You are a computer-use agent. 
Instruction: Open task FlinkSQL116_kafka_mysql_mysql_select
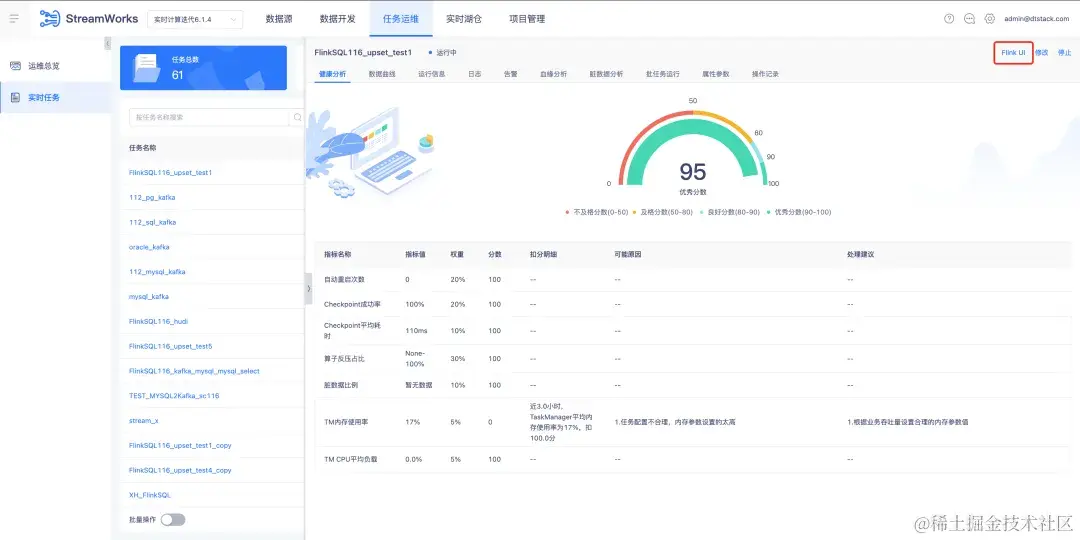(x=194, y=371)
